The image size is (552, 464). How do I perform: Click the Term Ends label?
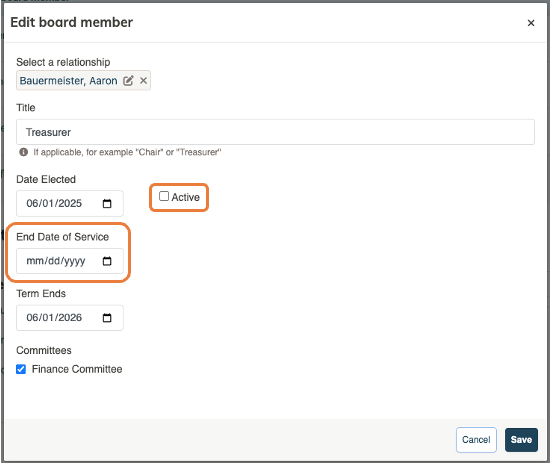click(41, 294)
